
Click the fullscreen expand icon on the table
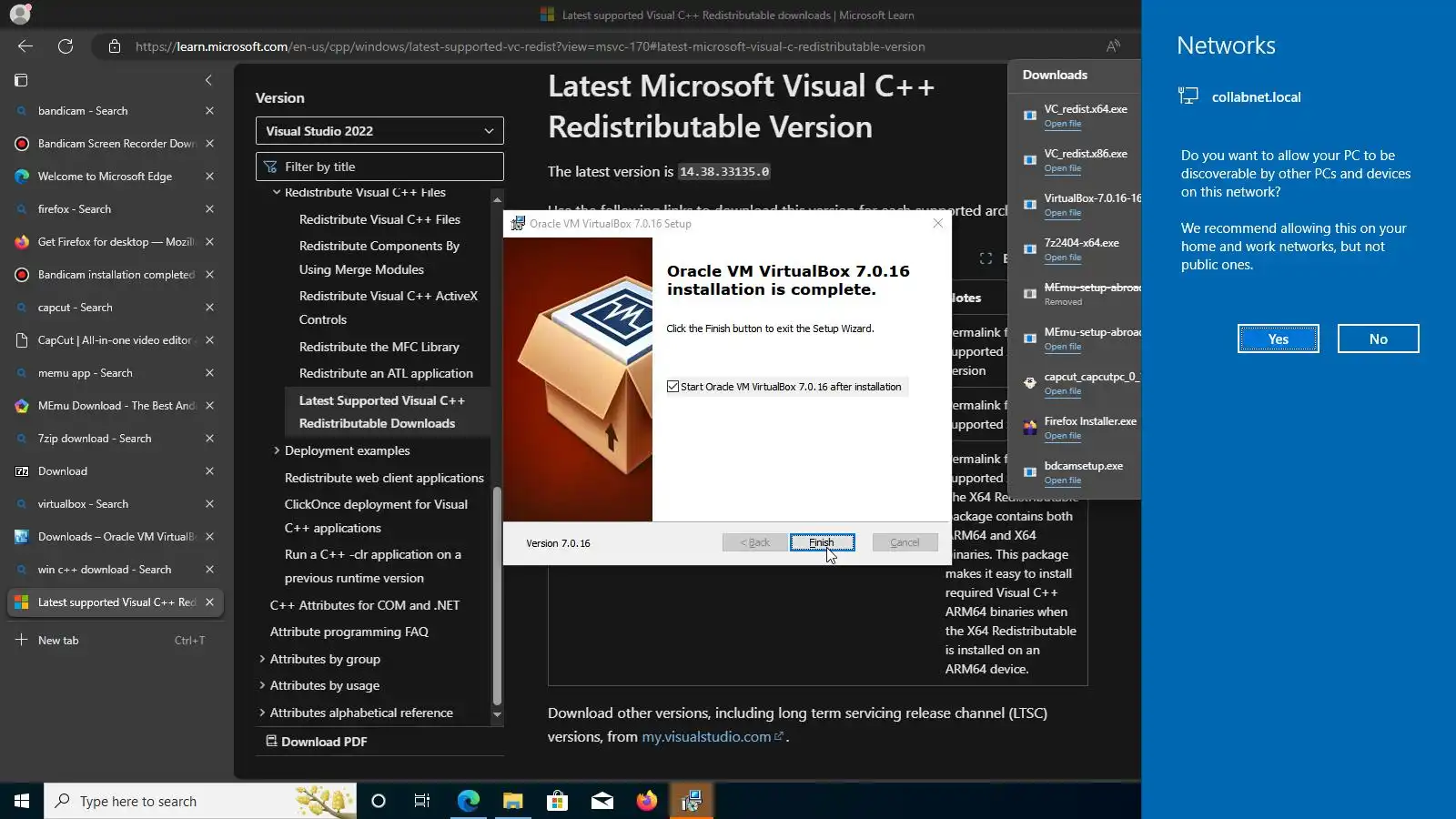click(x=986, y=258)
